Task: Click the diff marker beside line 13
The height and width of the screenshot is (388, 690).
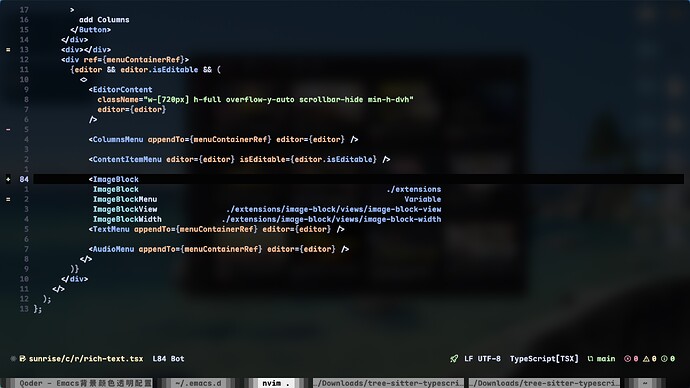Action: pos(8,50)
